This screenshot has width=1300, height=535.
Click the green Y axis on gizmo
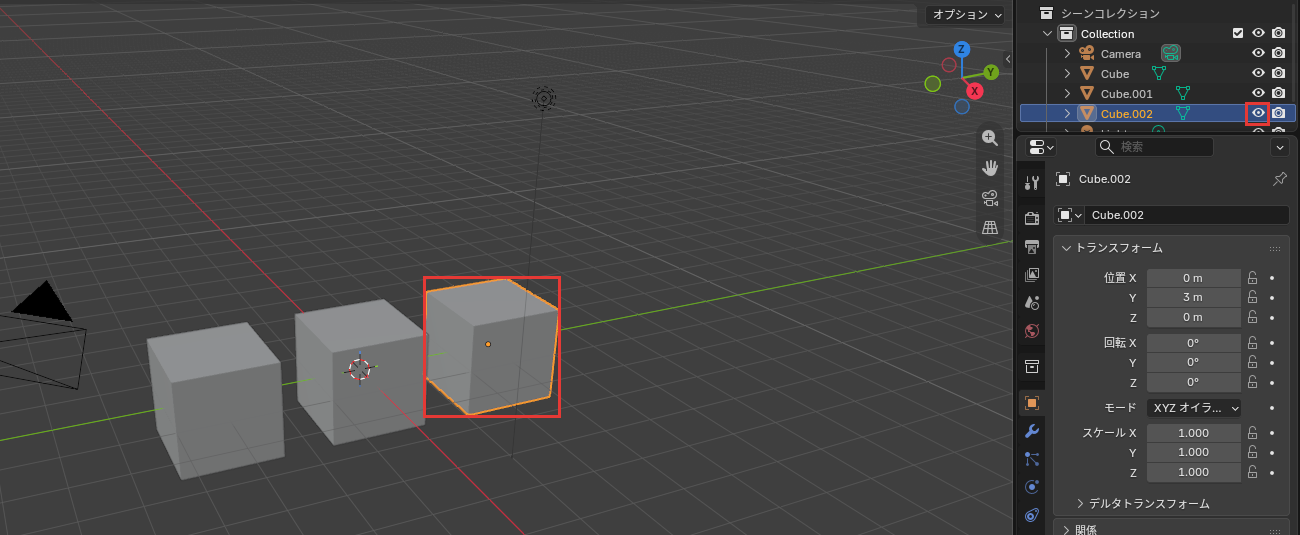(990, 72)
